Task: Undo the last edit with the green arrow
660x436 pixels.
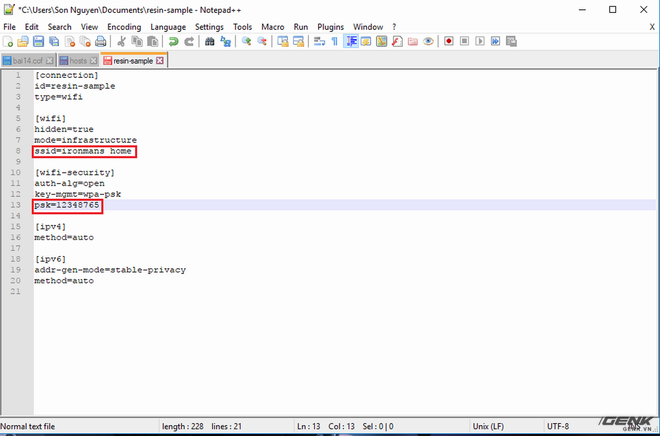Action: 173,41
